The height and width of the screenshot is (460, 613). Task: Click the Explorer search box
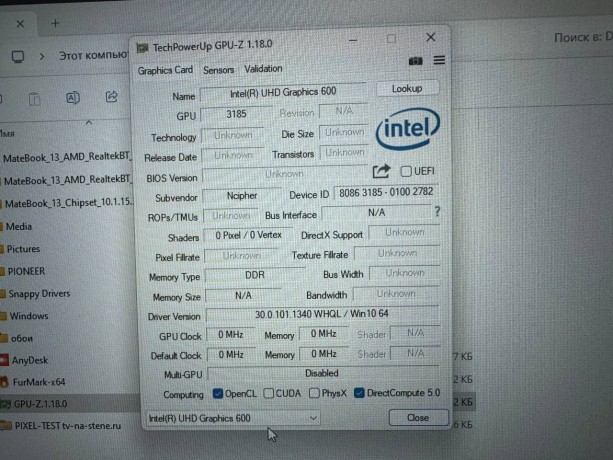(x=581, y=38)
